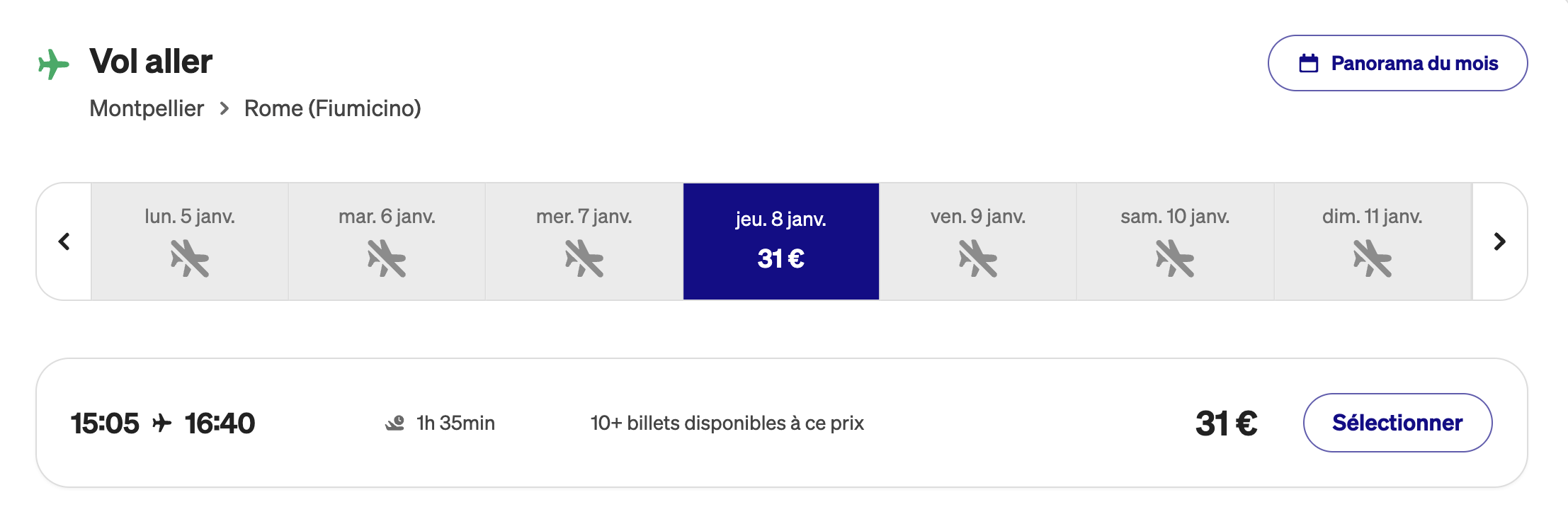Select the jeu. 8 janv. date tab
Screen dimensions: 1568x524
point(781,241)
